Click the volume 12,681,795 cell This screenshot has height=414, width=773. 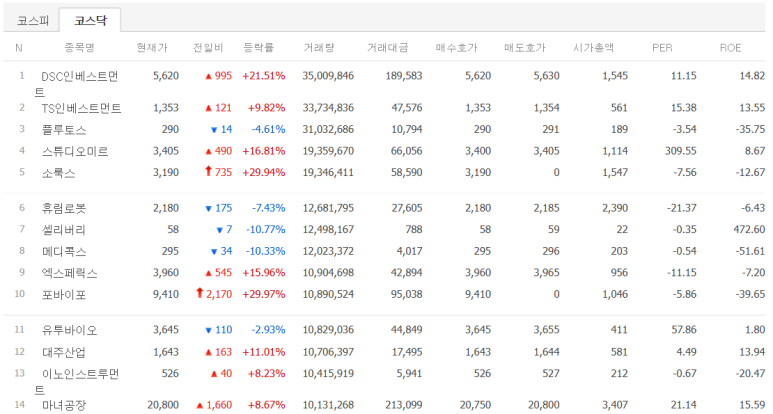tap(328, 208)
